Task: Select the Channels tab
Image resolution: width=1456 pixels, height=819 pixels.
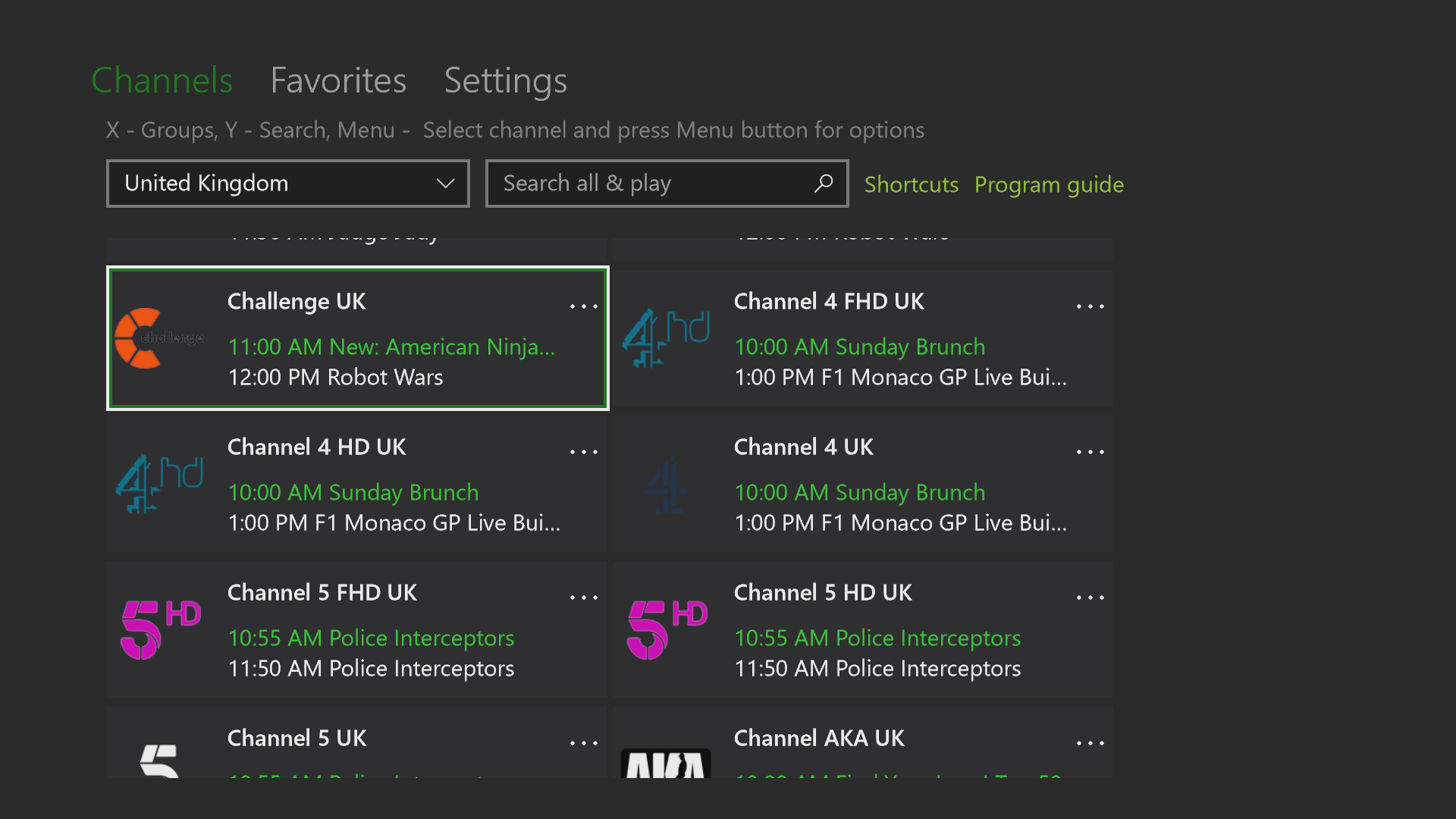Action: pyautogui.click(x=162, y=80)
